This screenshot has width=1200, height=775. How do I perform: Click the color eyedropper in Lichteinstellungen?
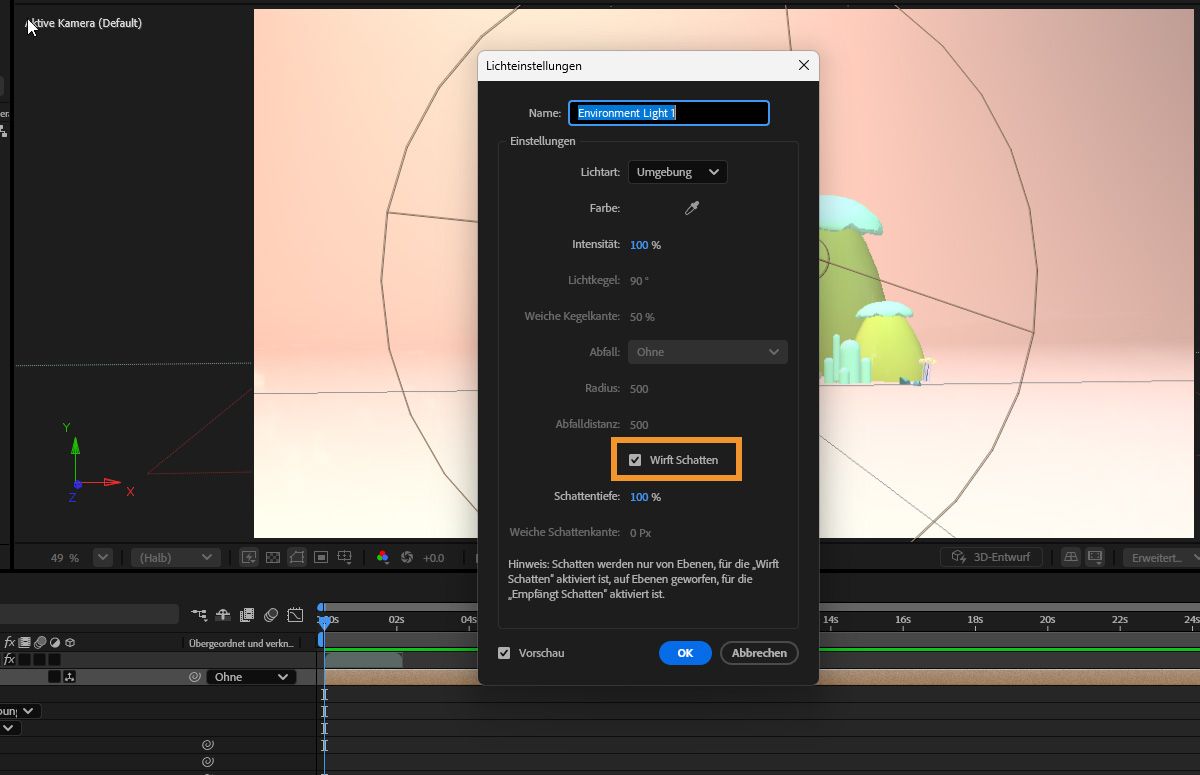point(691,208)
